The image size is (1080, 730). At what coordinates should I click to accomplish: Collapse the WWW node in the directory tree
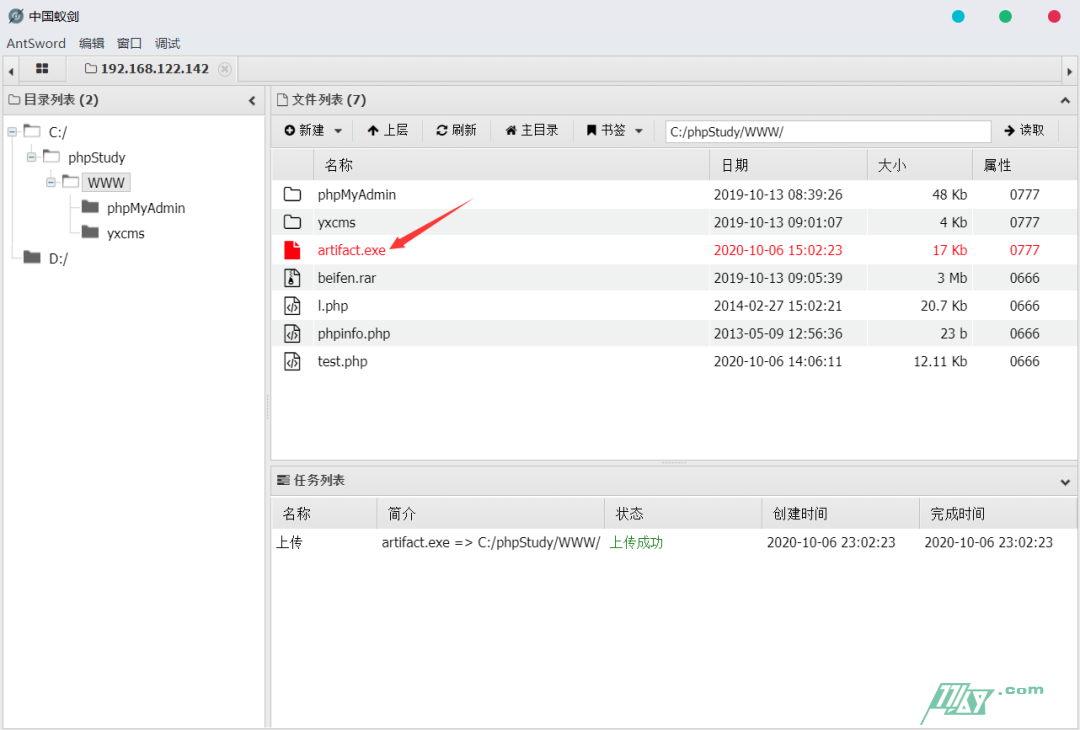(50, 182)
